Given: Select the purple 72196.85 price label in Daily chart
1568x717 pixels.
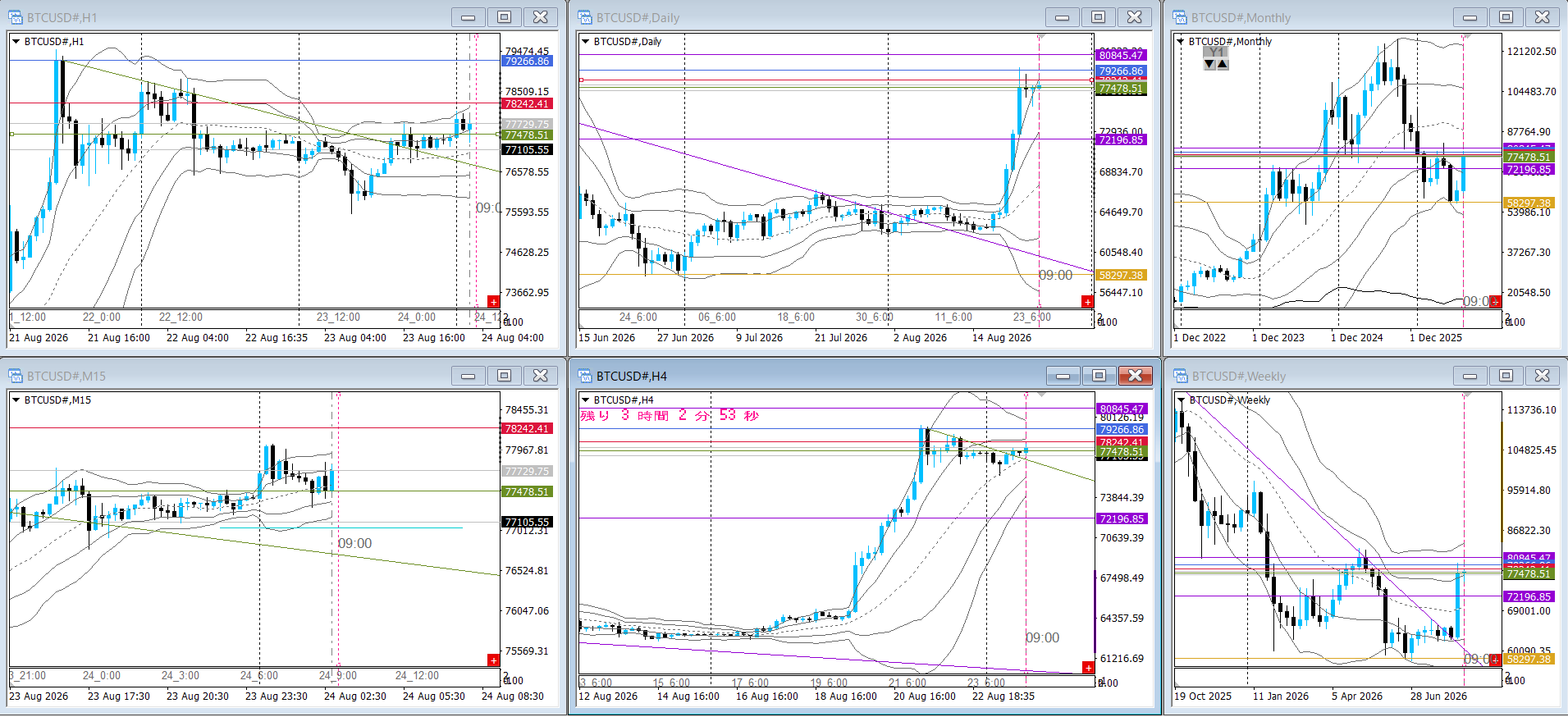Looking at the screenshot, I should 1121,140.
